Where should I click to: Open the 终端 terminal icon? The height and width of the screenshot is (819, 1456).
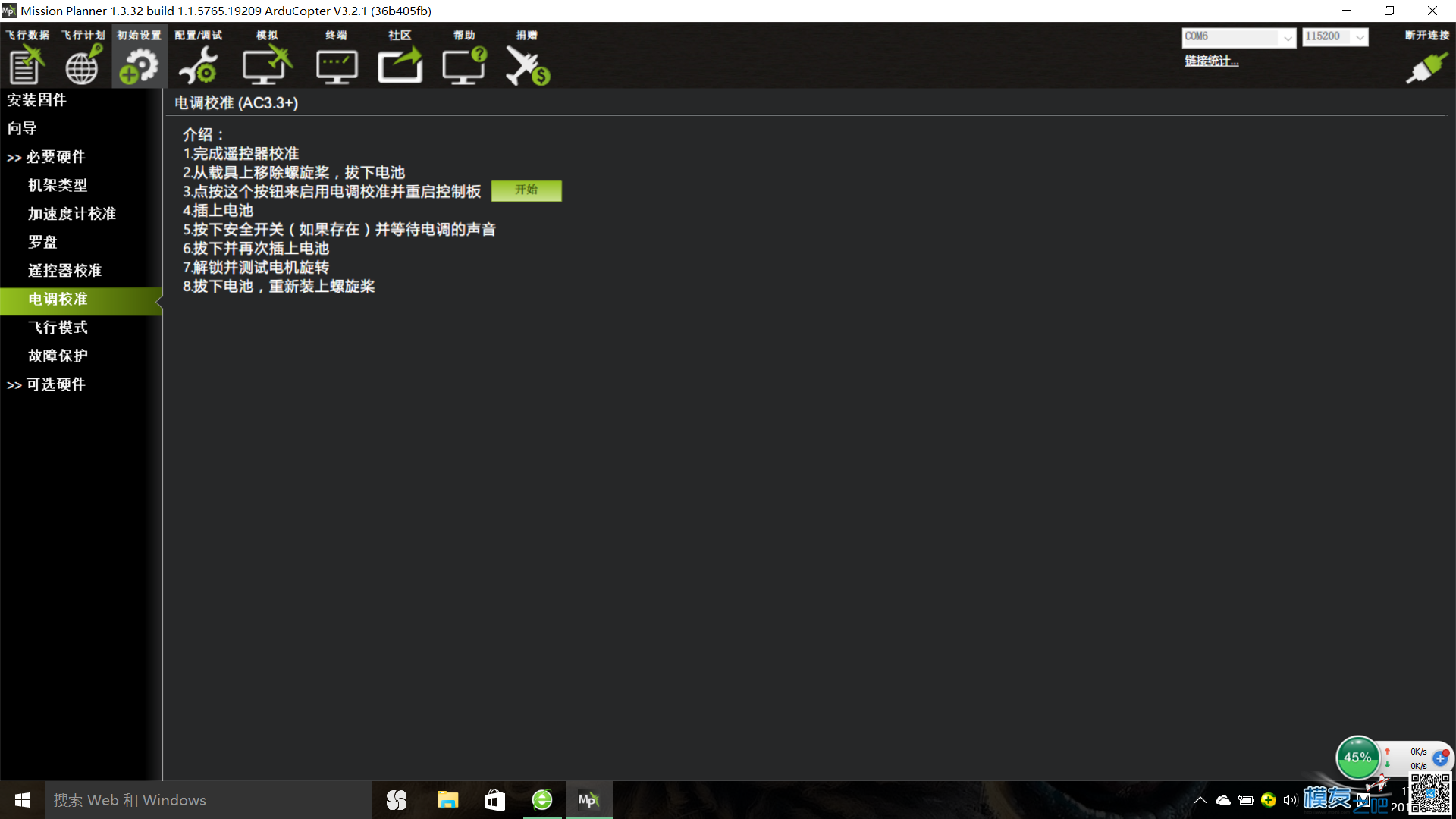tap(336, 67)
